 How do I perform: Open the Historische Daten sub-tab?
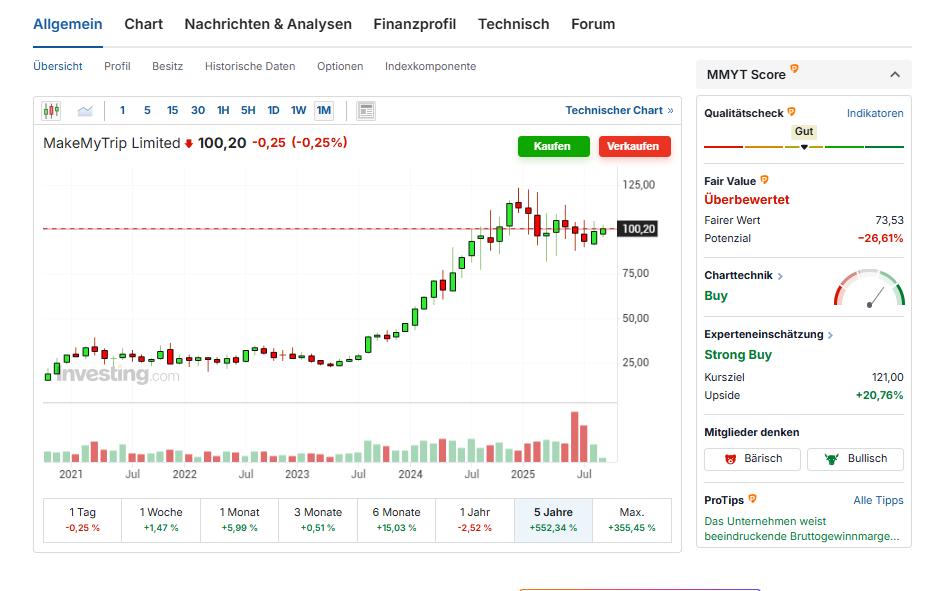pos(250,67)
